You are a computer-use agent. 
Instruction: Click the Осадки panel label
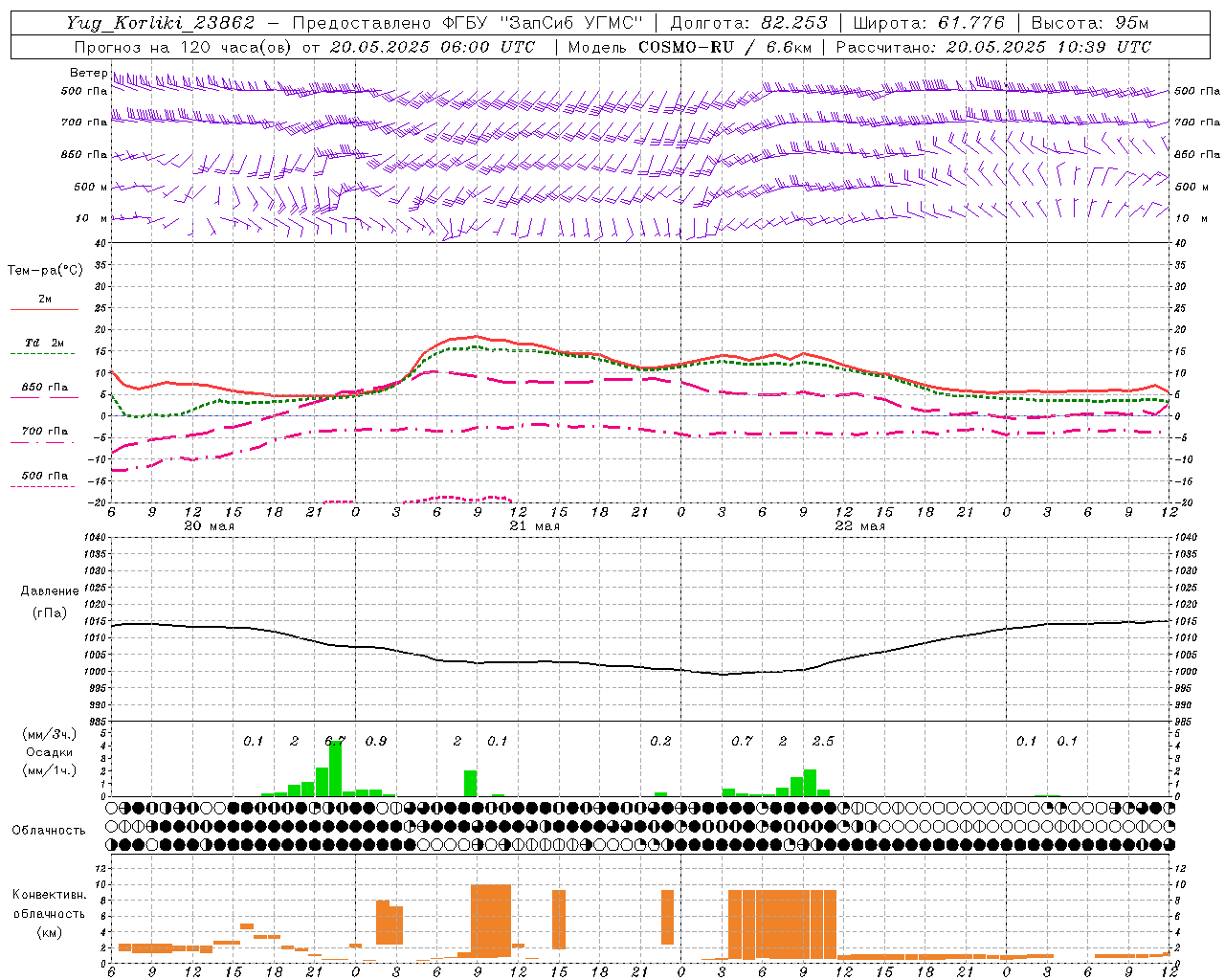pyautogui.click(x=50, y=752)
